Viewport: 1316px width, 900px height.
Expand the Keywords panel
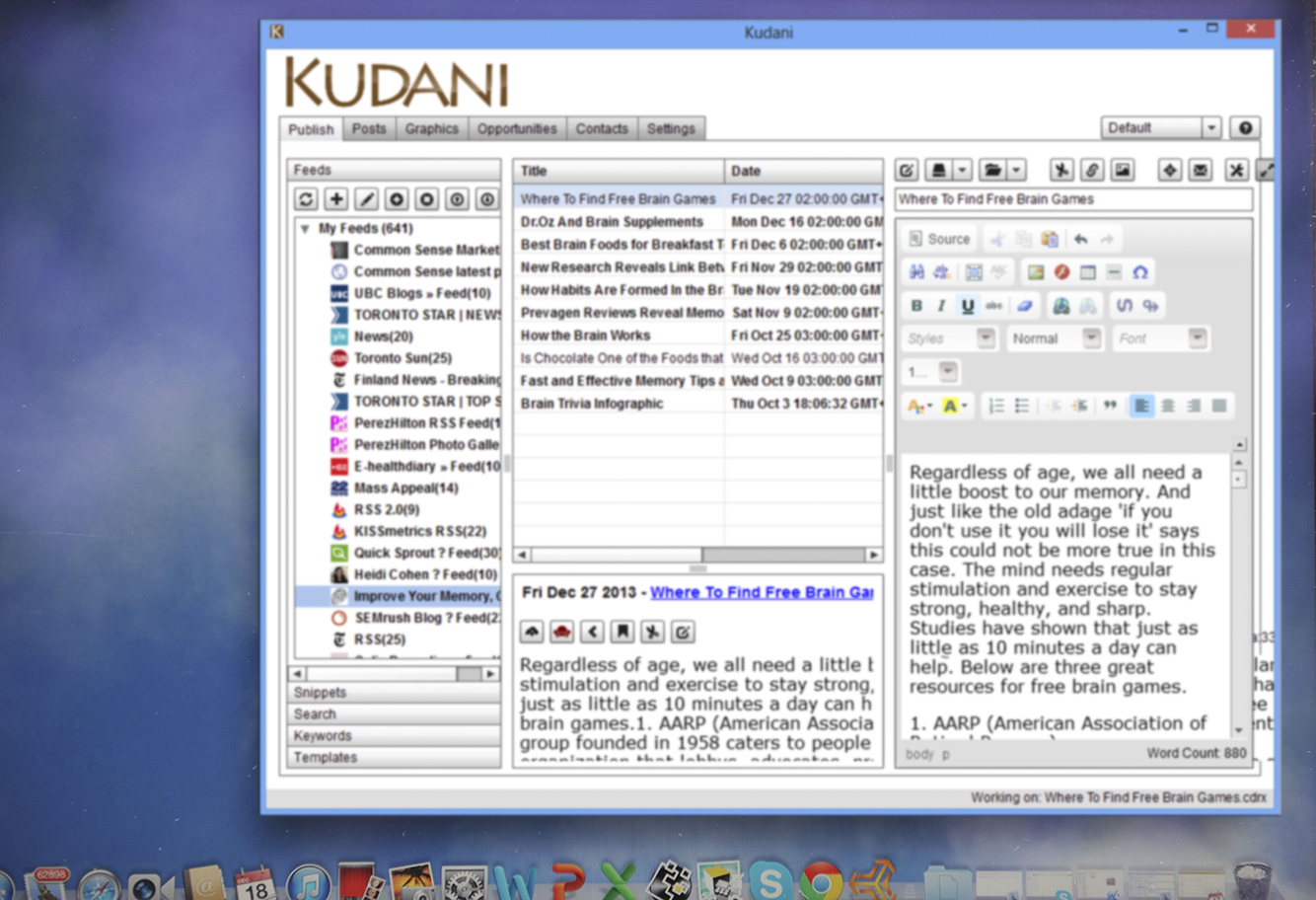click(395, 736)
